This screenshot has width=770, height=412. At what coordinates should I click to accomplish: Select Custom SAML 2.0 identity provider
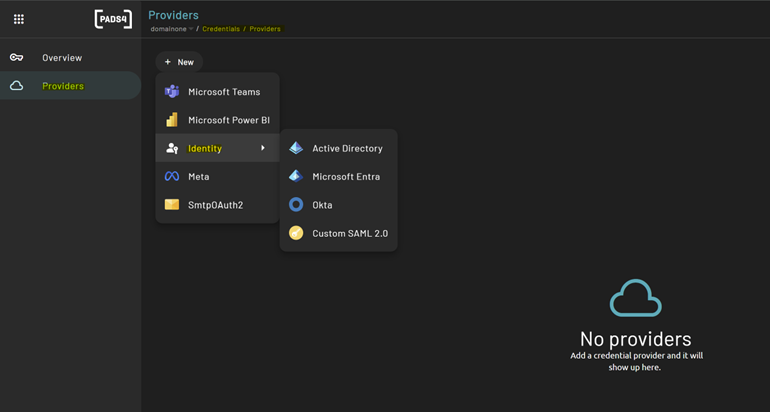coord(338,233)
